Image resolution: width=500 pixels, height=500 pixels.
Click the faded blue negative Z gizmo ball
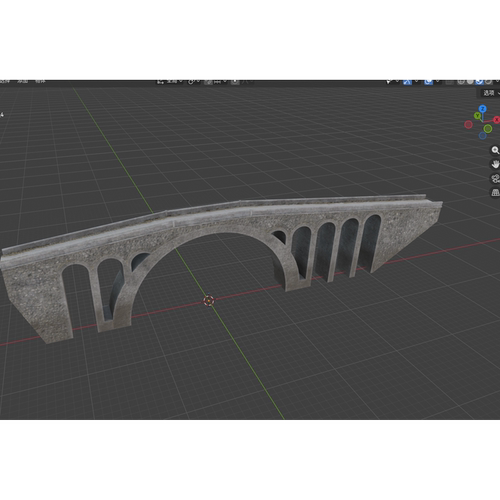(482, 135)
